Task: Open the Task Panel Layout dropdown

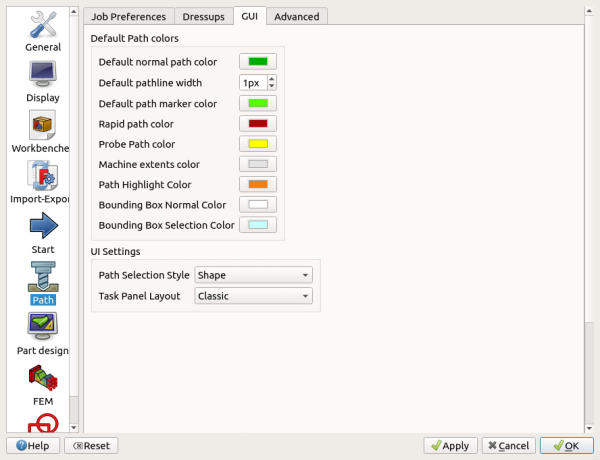Action: coord(253,296)
